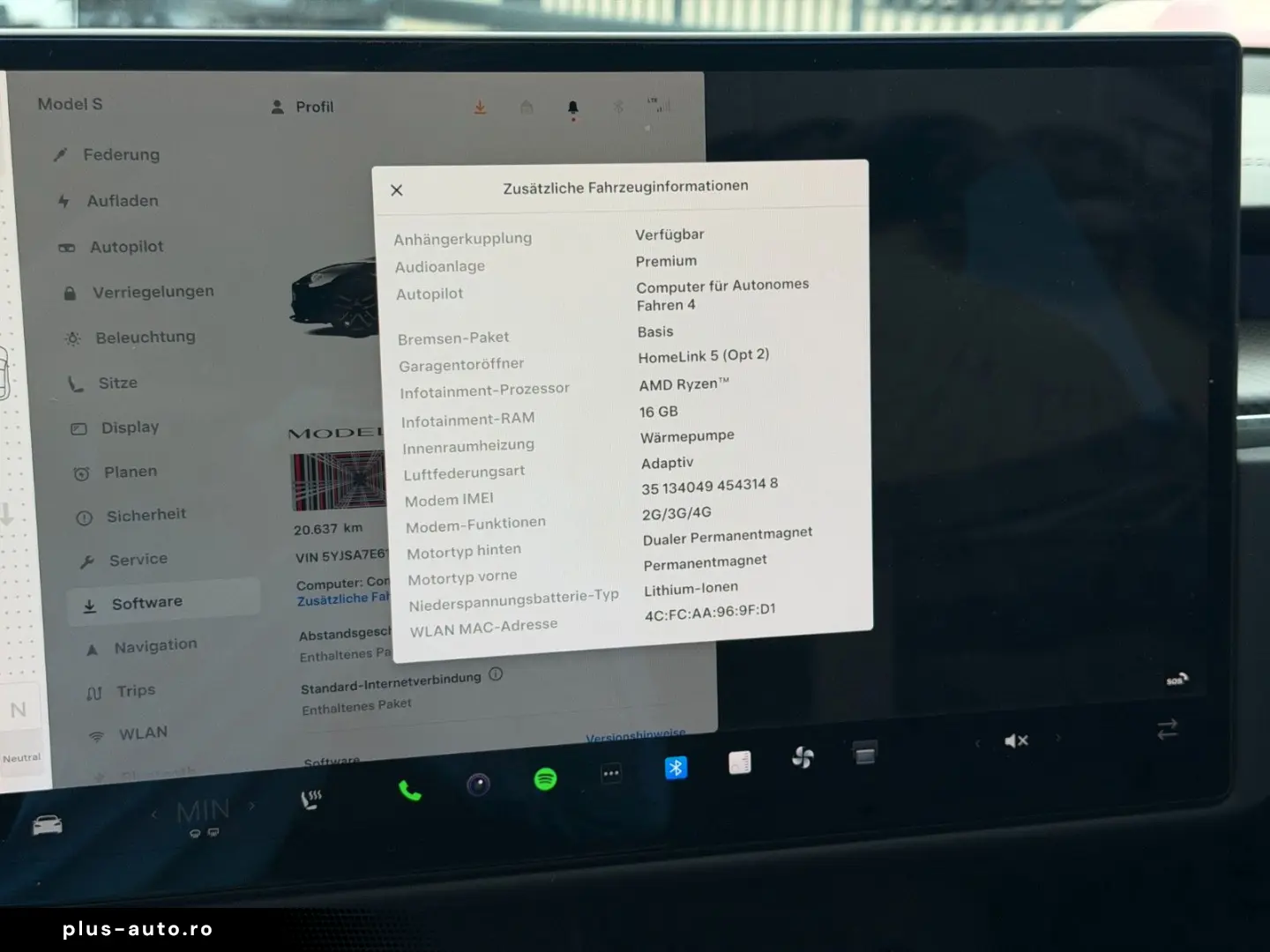This screenshot has width=1270, height=952.
Task: Open the climate fan control
Action: [x=803, y=757]
